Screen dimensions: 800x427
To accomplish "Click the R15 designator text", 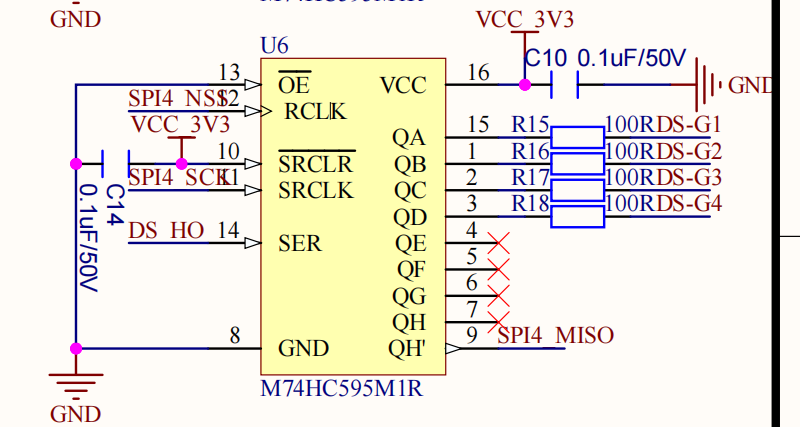I will 530,124.
